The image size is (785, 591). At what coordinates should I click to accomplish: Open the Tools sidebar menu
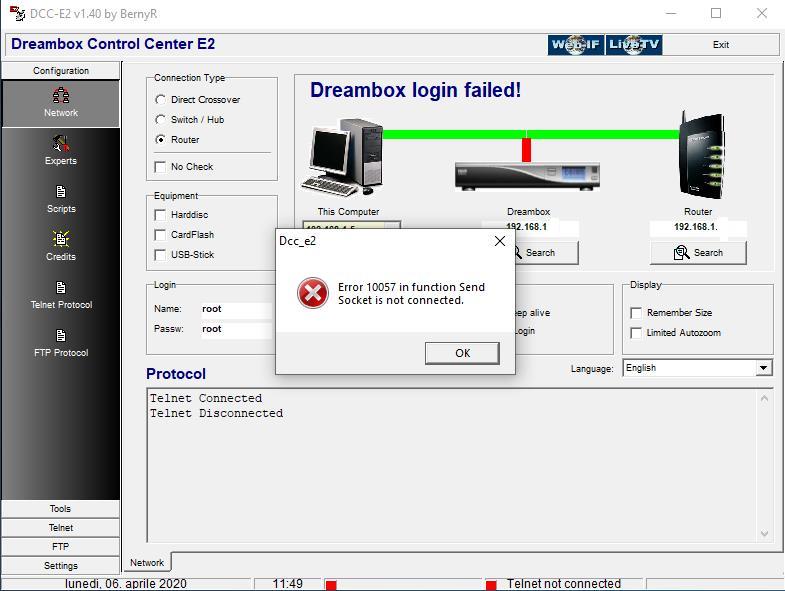tap(61, 508)
